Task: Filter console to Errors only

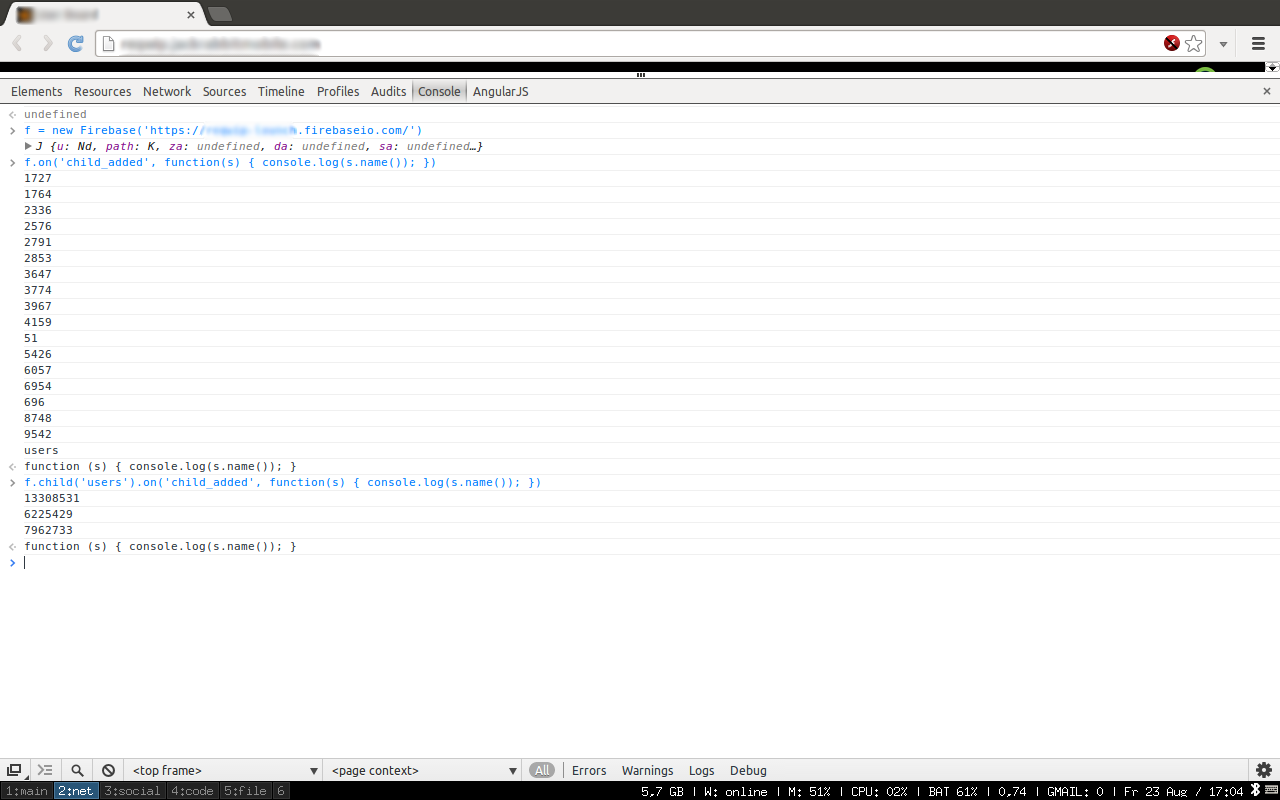Action: (x=589, y=770)
